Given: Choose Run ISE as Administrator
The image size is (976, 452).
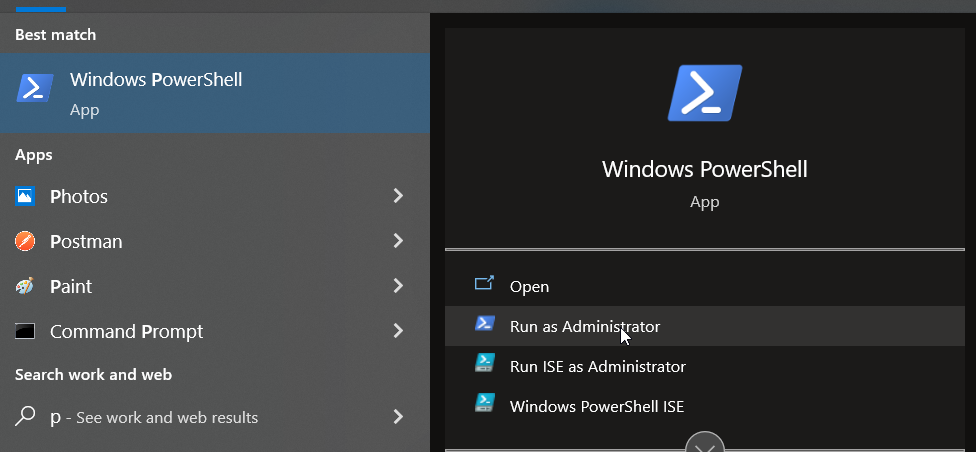Looking at the screenshot, I should click(x=705, y=366).
